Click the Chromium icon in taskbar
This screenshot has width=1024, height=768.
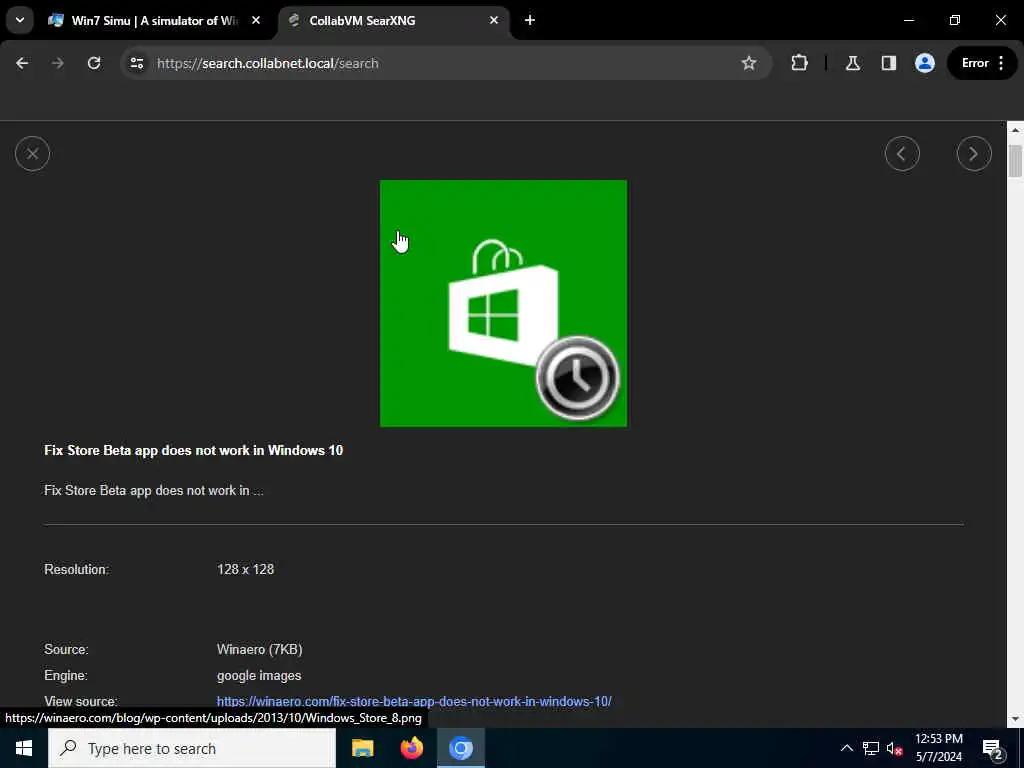pos(460,748)
